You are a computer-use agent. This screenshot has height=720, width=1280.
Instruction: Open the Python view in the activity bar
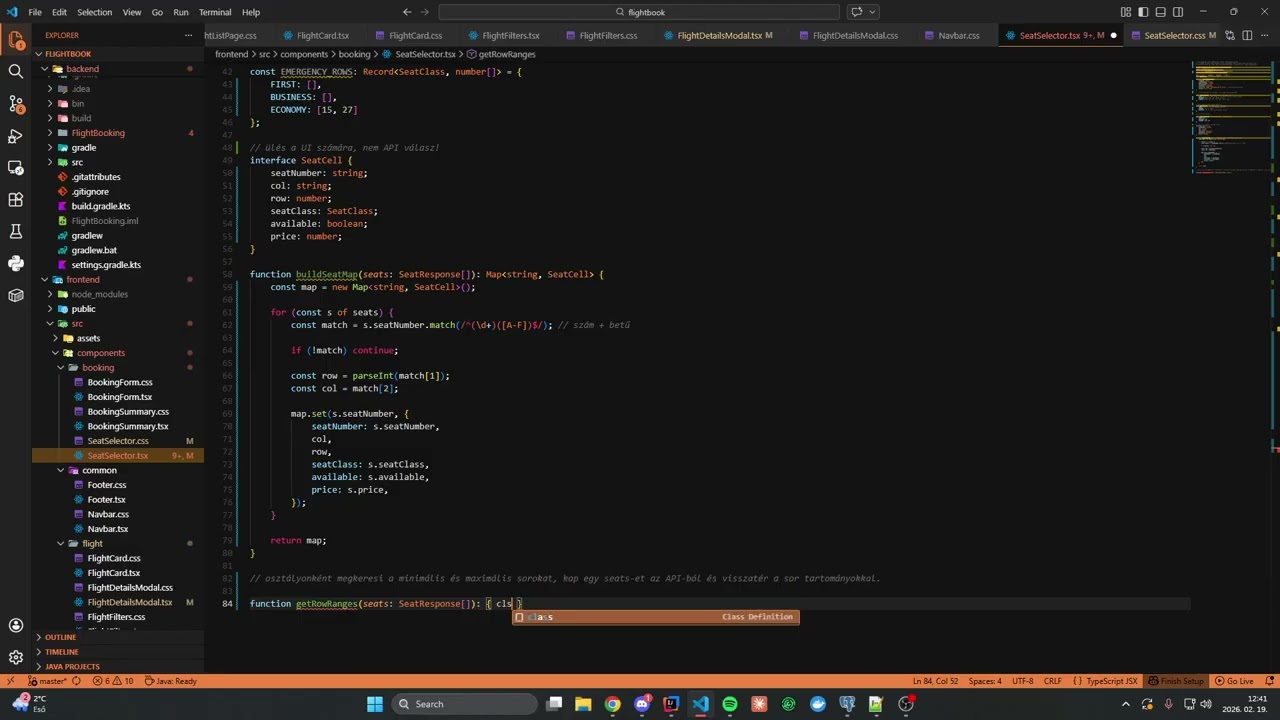pyautogui.click(x=16, y=264)
